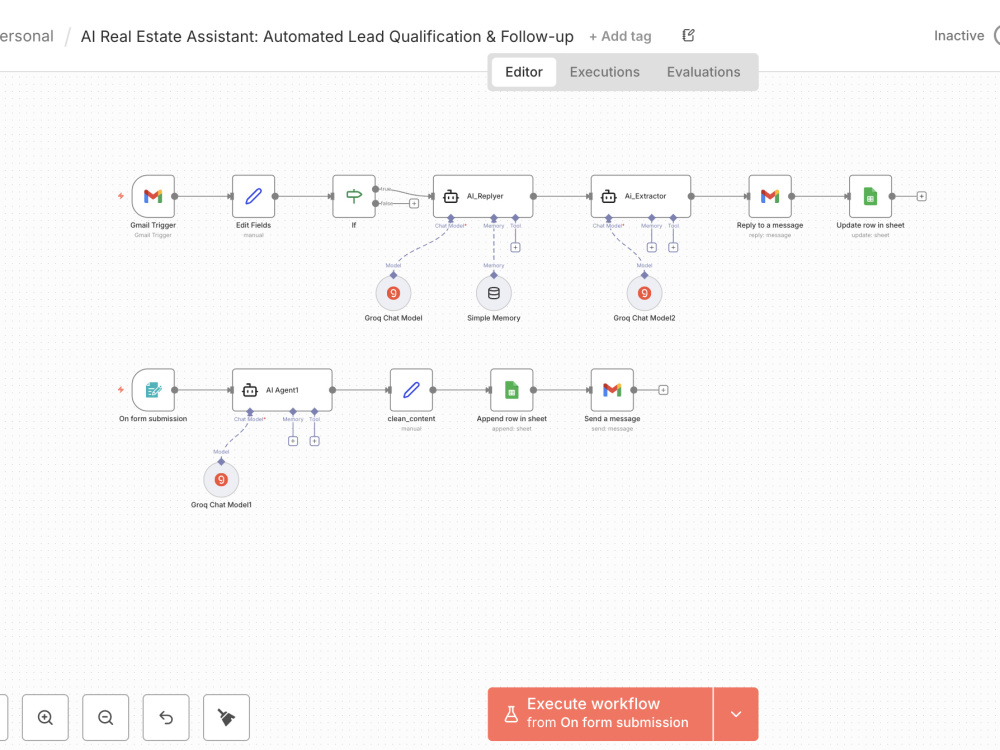Viewport: 1000px width, 750px height.
Task: Select the Update row in sheet node
Action: pos(870,196)
